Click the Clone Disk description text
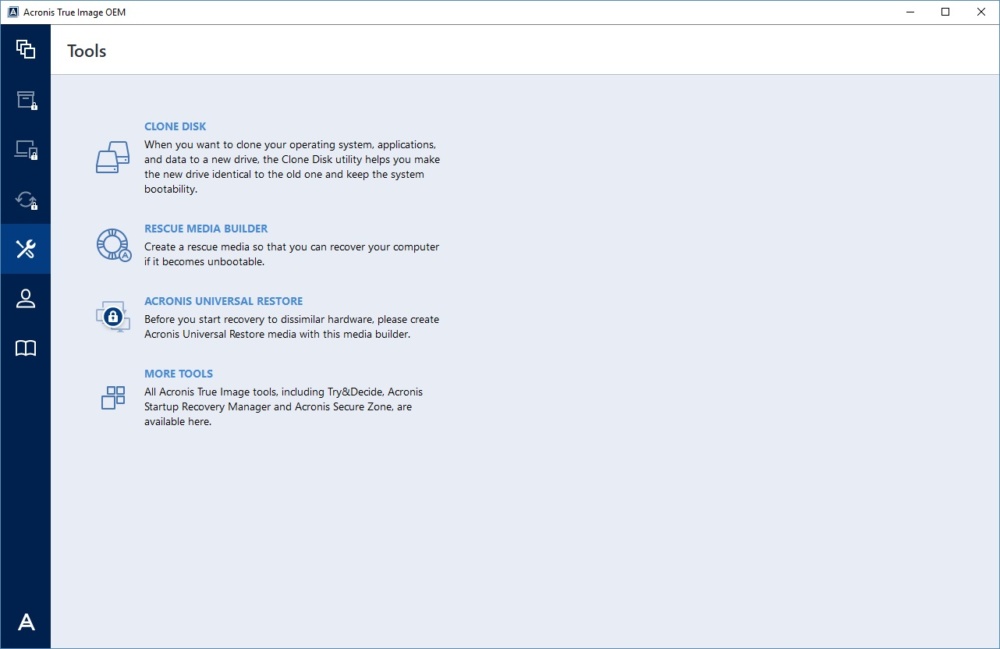 [292, 167]
